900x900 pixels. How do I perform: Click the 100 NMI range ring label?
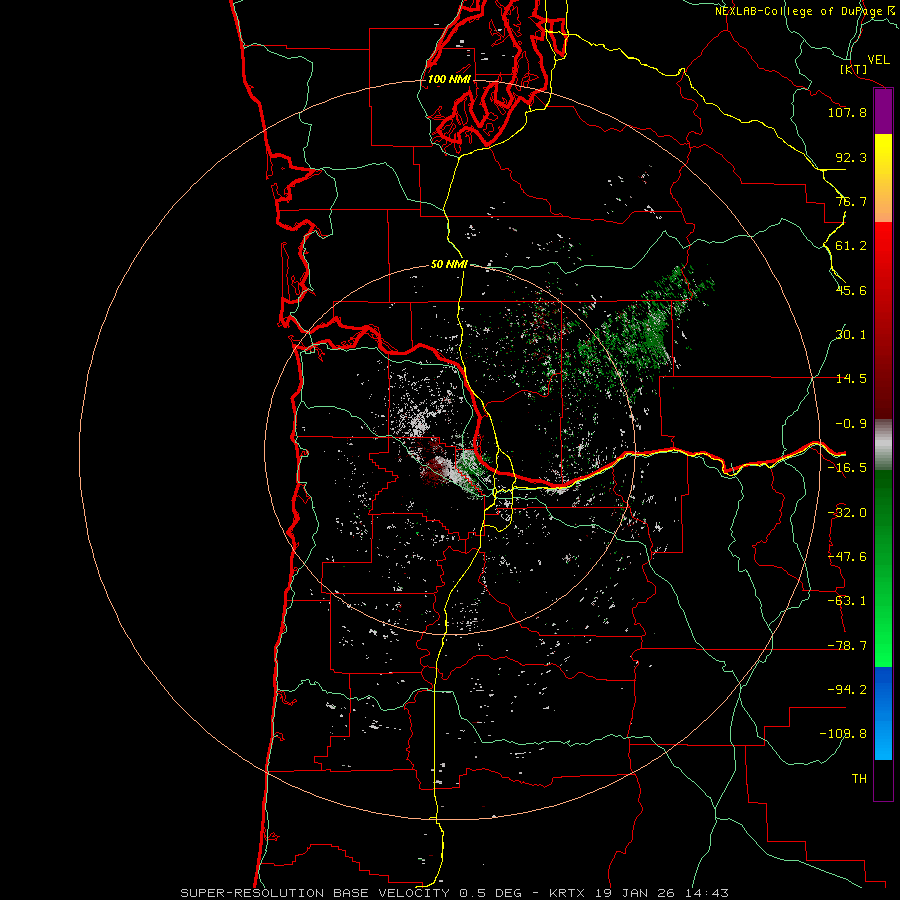(x=449, y=79)
